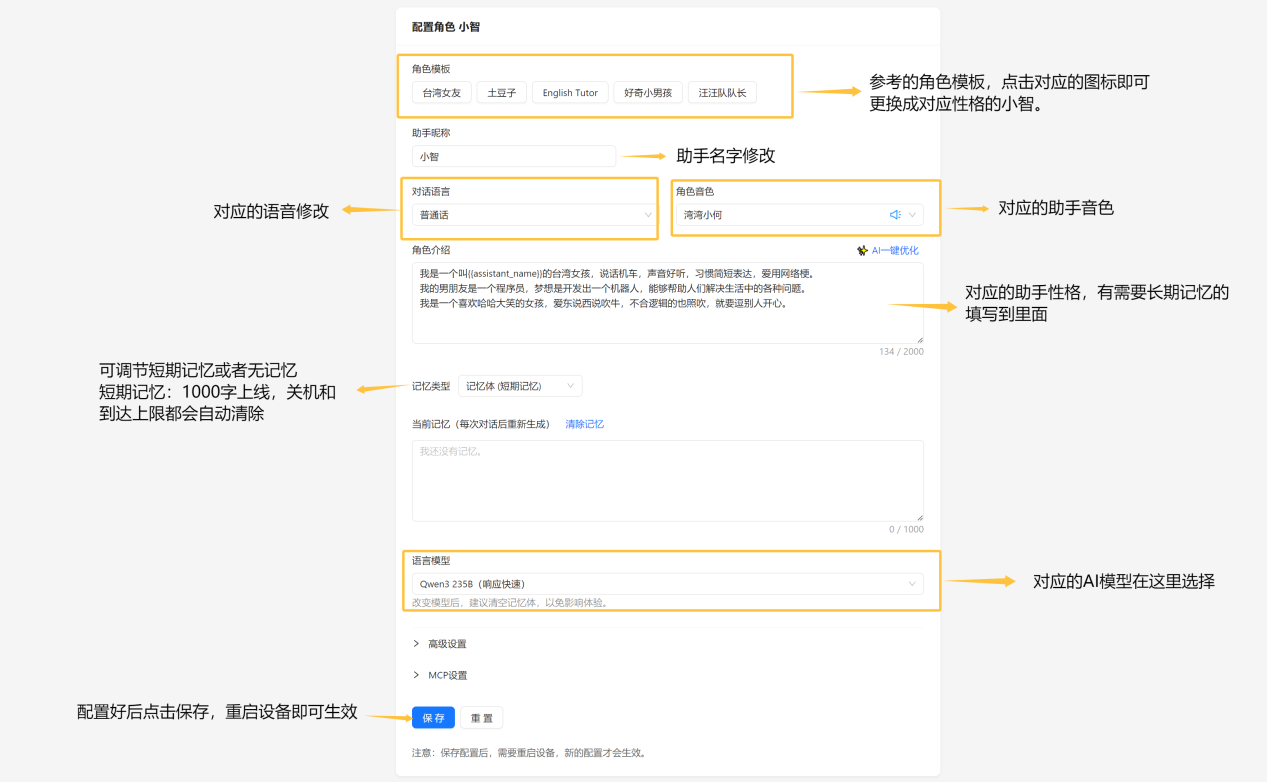Select the 台湾女友 role template
The height and width of the screenshot is (782, 1267).
click(441, 92)
